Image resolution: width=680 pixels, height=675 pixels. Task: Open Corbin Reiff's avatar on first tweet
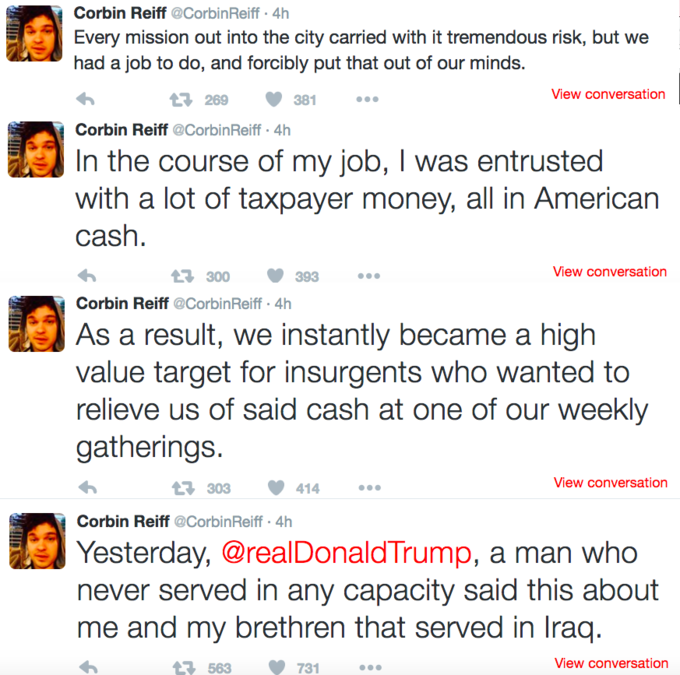[34, 33]
